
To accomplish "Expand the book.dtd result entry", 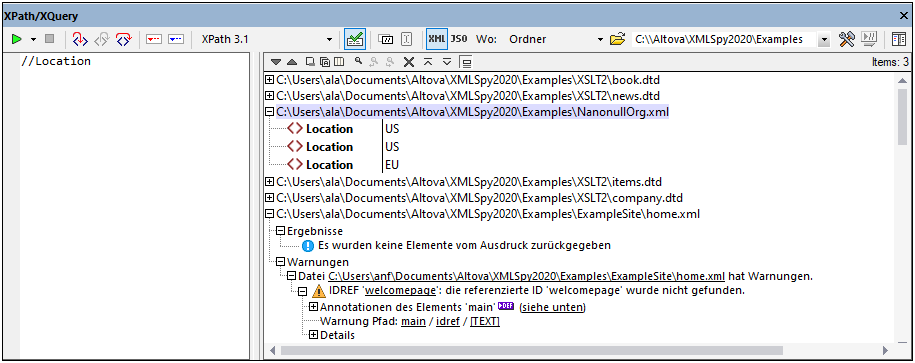I will tap(270, 79).
